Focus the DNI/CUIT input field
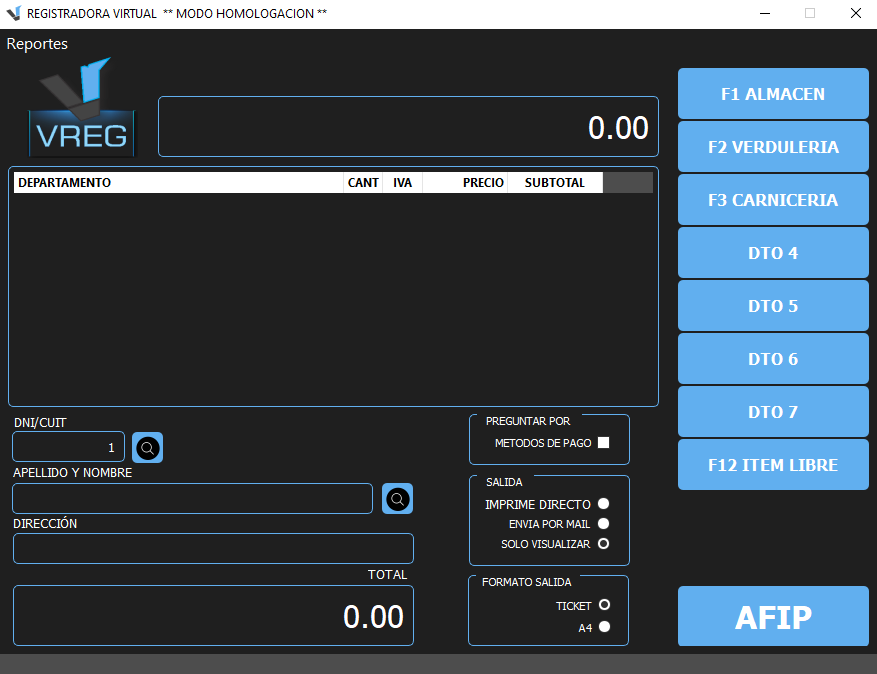 (68, 447)
